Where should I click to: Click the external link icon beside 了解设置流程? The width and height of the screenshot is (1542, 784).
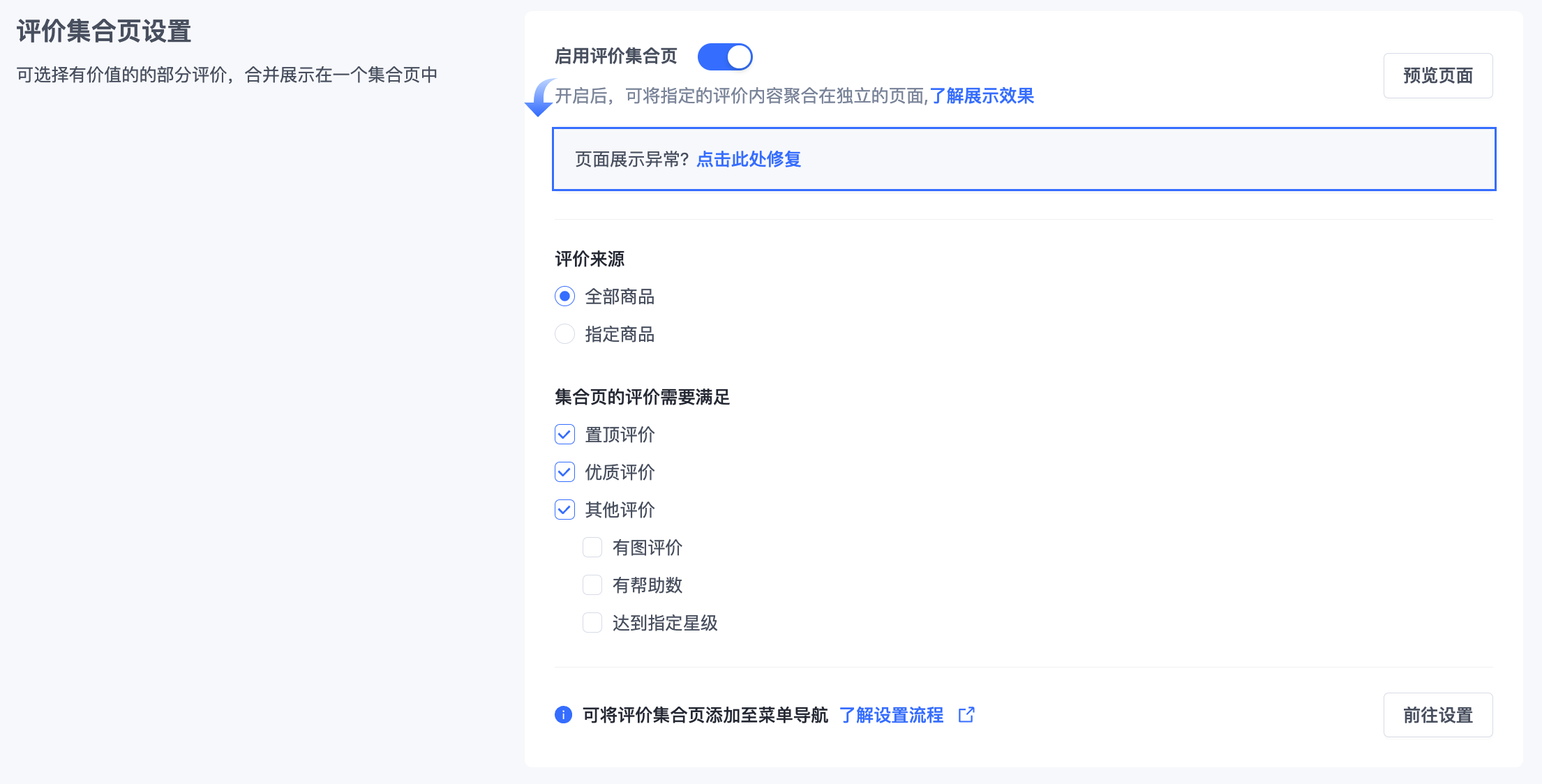966,715
